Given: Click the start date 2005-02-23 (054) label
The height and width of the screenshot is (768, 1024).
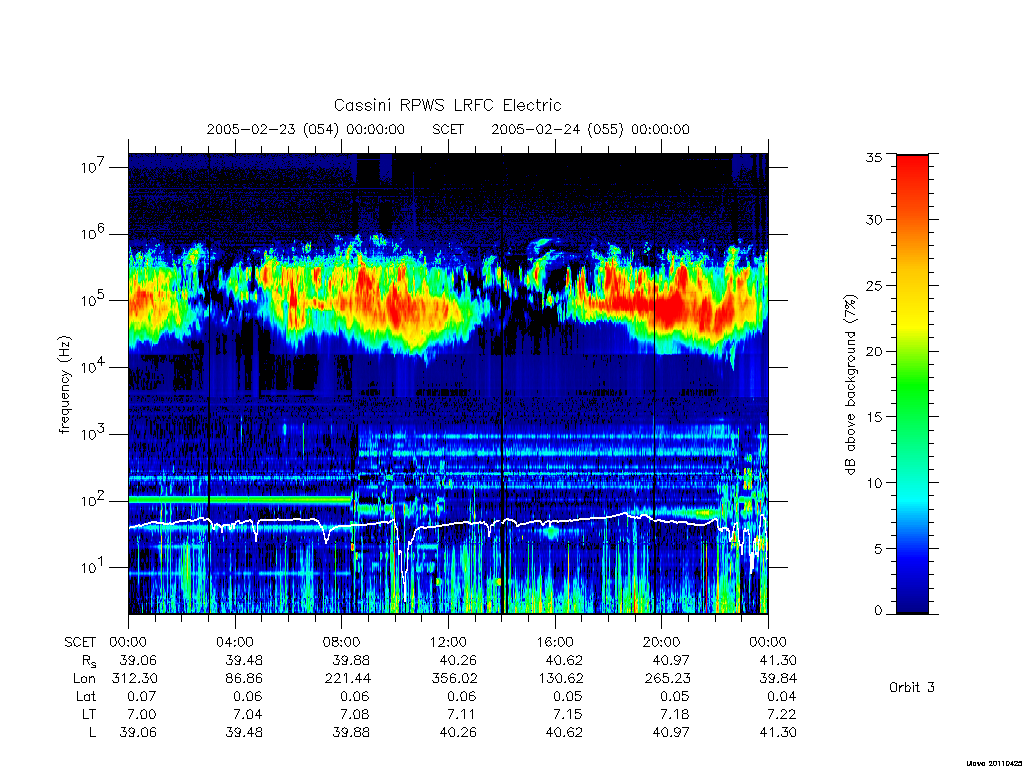Looking at the screenshot, I should tap(272, 129).
